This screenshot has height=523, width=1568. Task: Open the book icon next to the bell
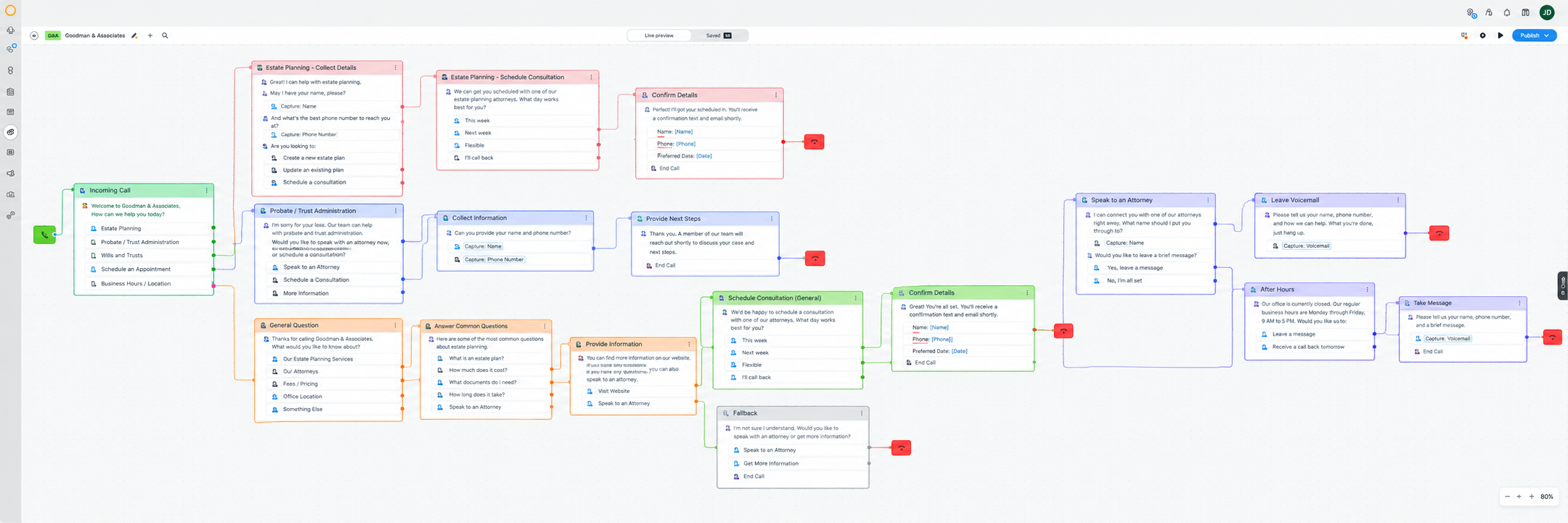pyautogui.click(x=1525, y=12)
